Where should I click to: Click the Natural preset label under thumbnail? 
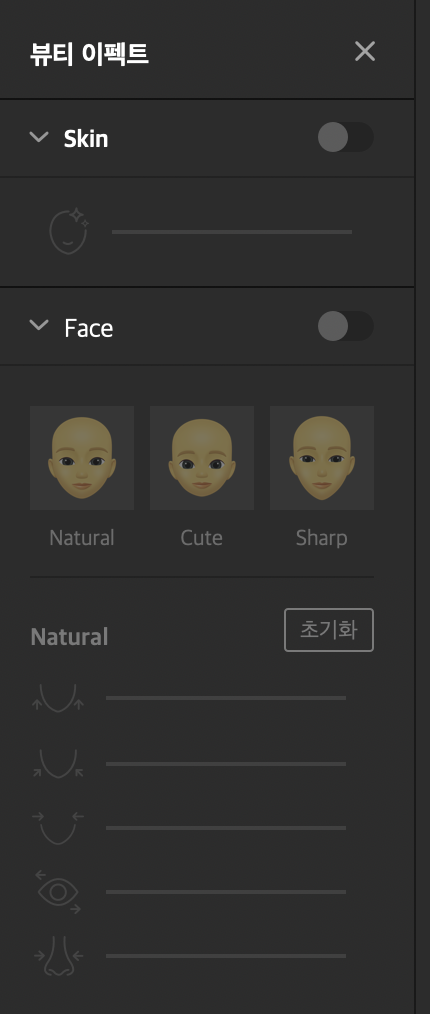click(82, 538)
